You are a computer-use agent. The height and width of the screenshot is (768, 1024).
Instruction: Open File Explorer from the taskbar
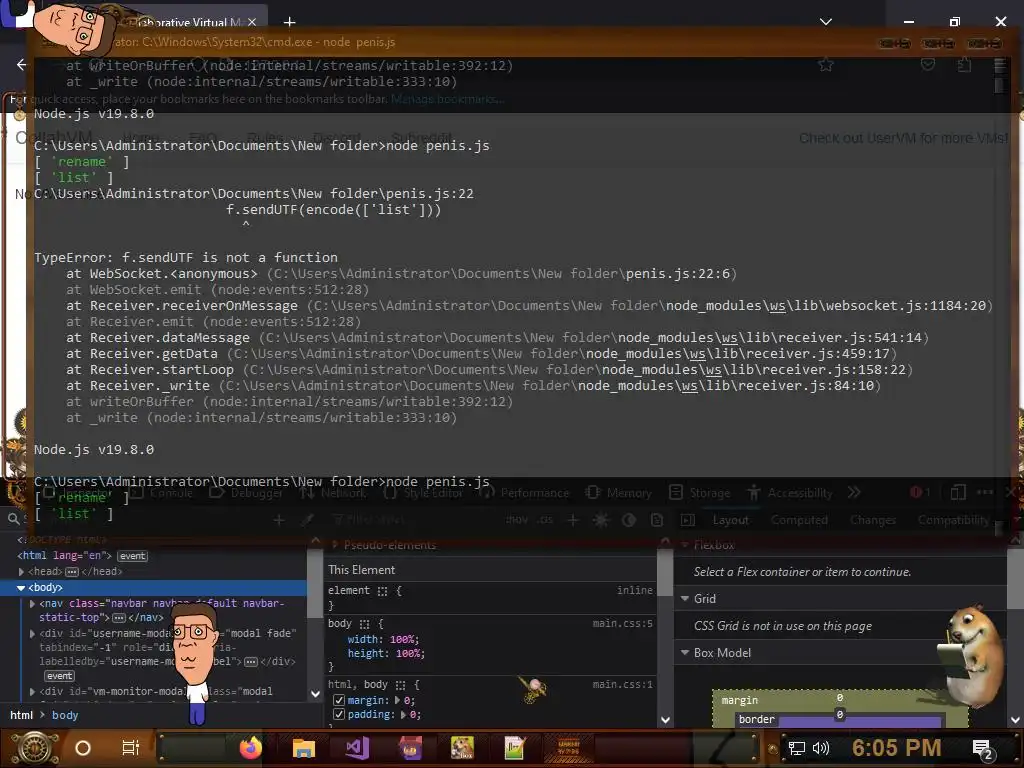tap(304, 748)
